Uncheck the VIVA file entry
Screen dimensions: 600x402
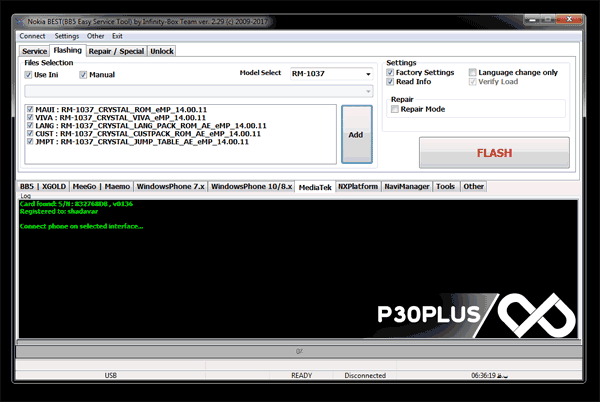(30, 117)
